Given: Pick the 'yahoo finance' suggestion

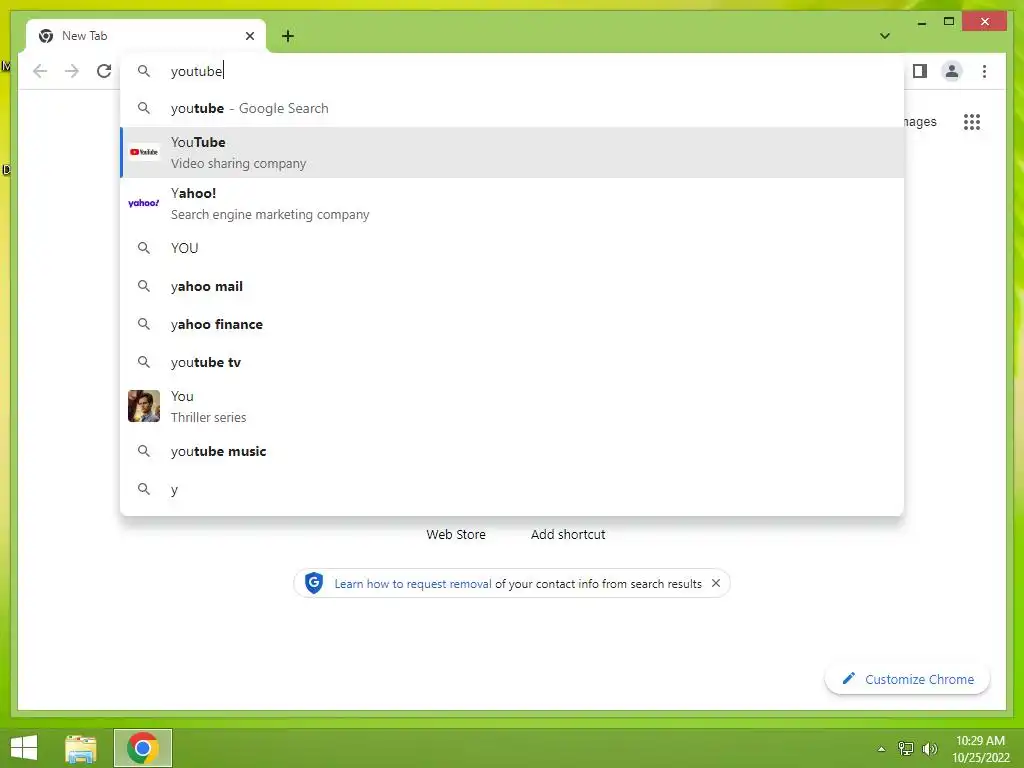Looking at the screenshot, I should coord(512,324).
